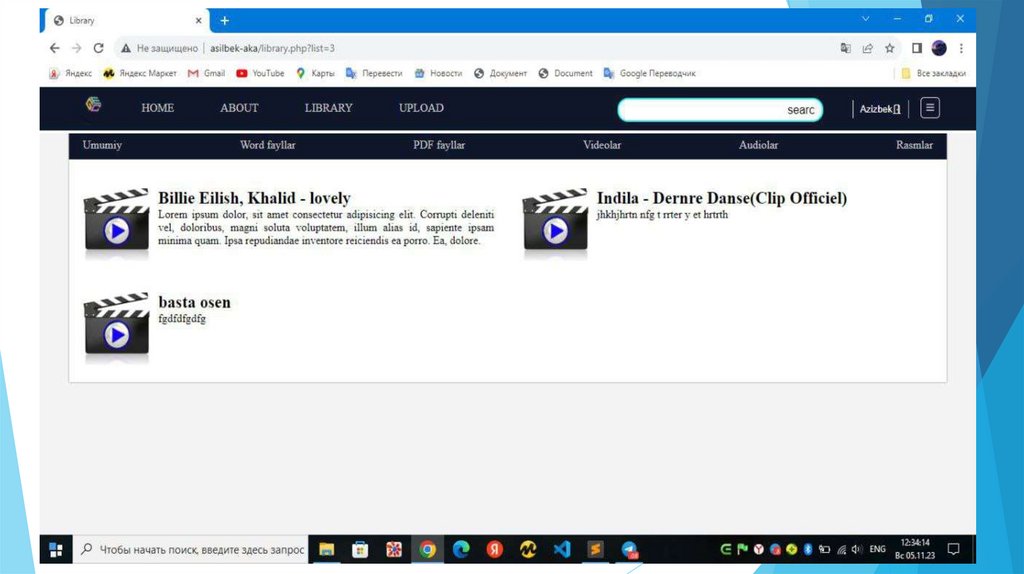Click the share page icon in address bar
Image resolution: width=1024 pixels, height=574 pixels.
tap(867, 48)
